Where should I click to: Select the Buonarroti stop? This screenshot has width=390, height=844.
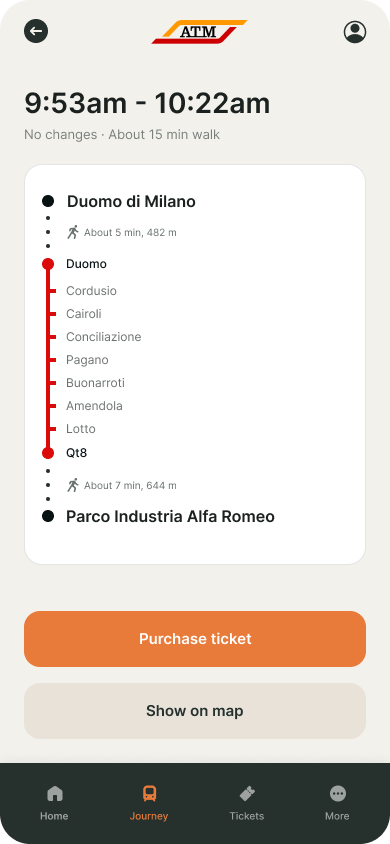[x=95, y=383]
